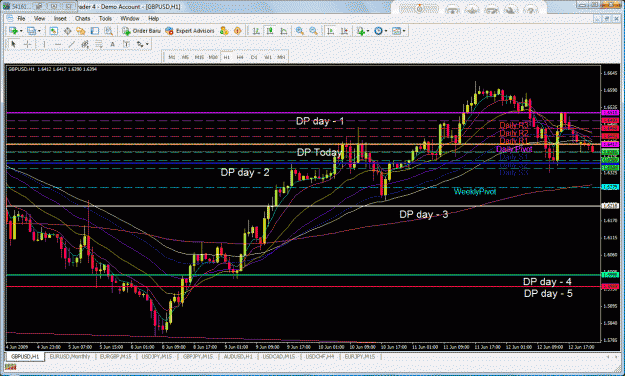Switch timeframe to M5
This screenshot has width=625, height=376.
[185, 57]
